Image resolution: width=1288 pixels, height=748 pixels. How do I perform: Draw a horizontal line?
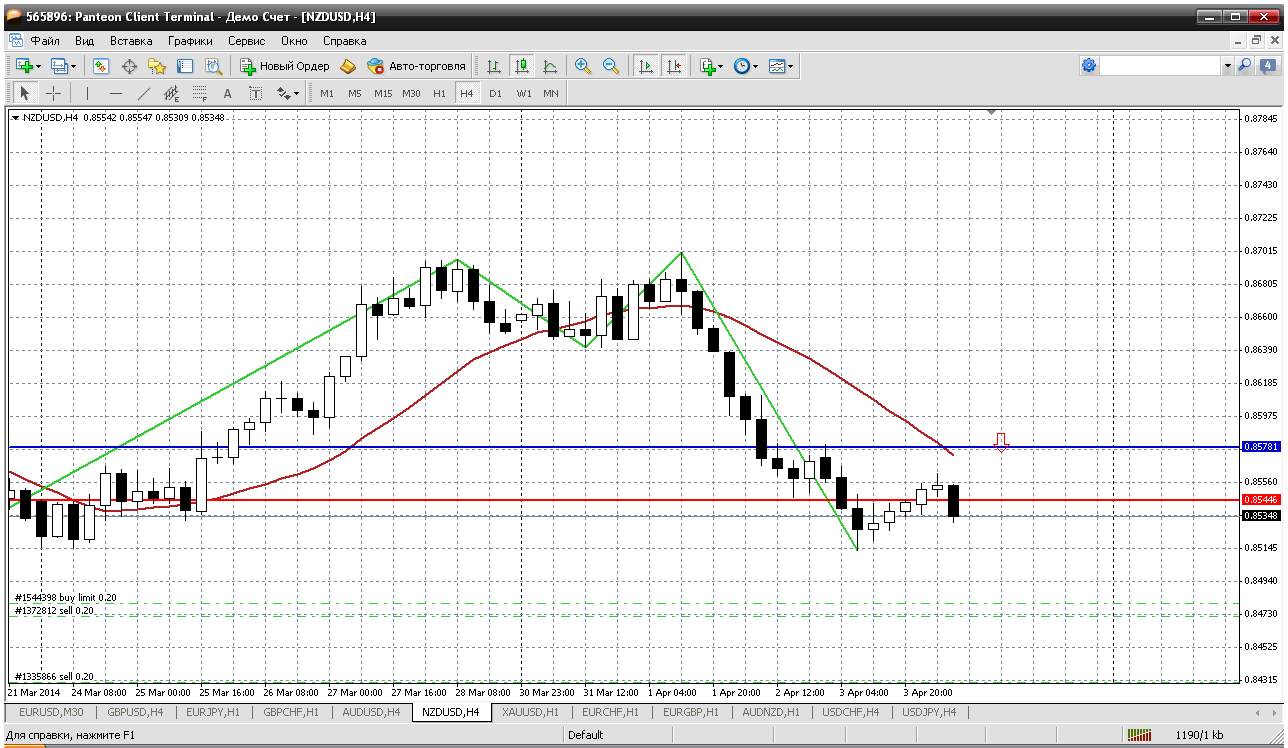pos(115,93)
